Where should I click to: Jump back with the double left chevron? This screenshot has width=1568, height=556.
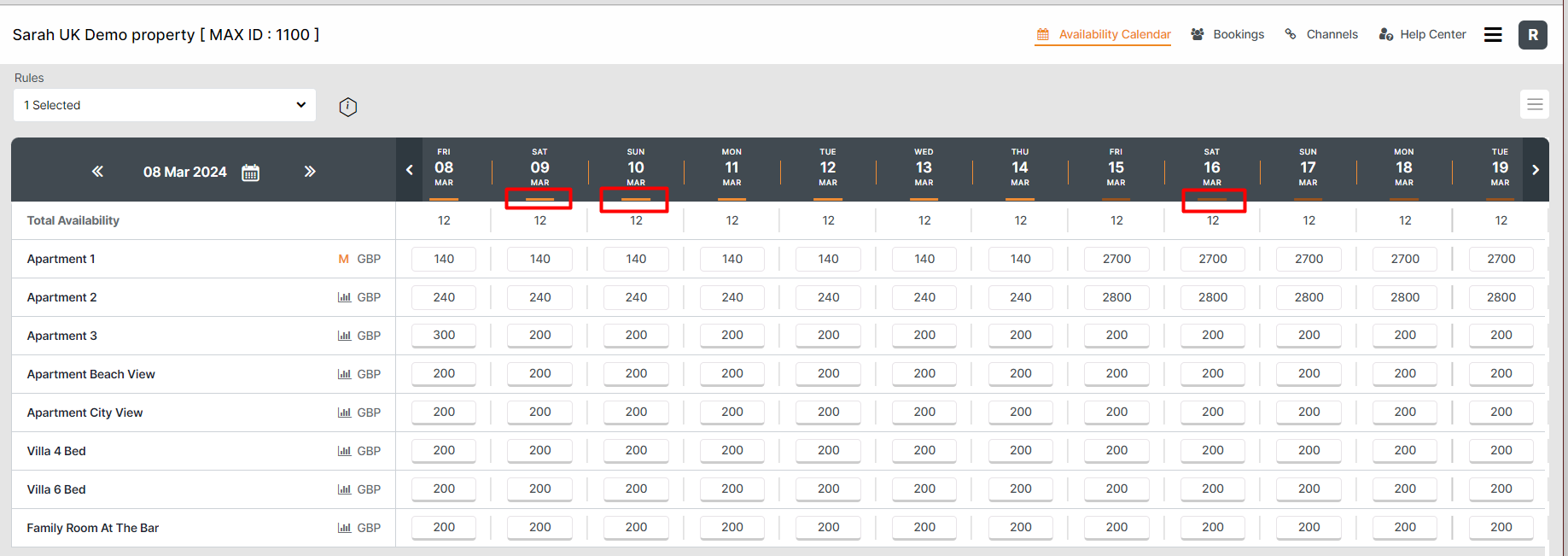[98, 172]
